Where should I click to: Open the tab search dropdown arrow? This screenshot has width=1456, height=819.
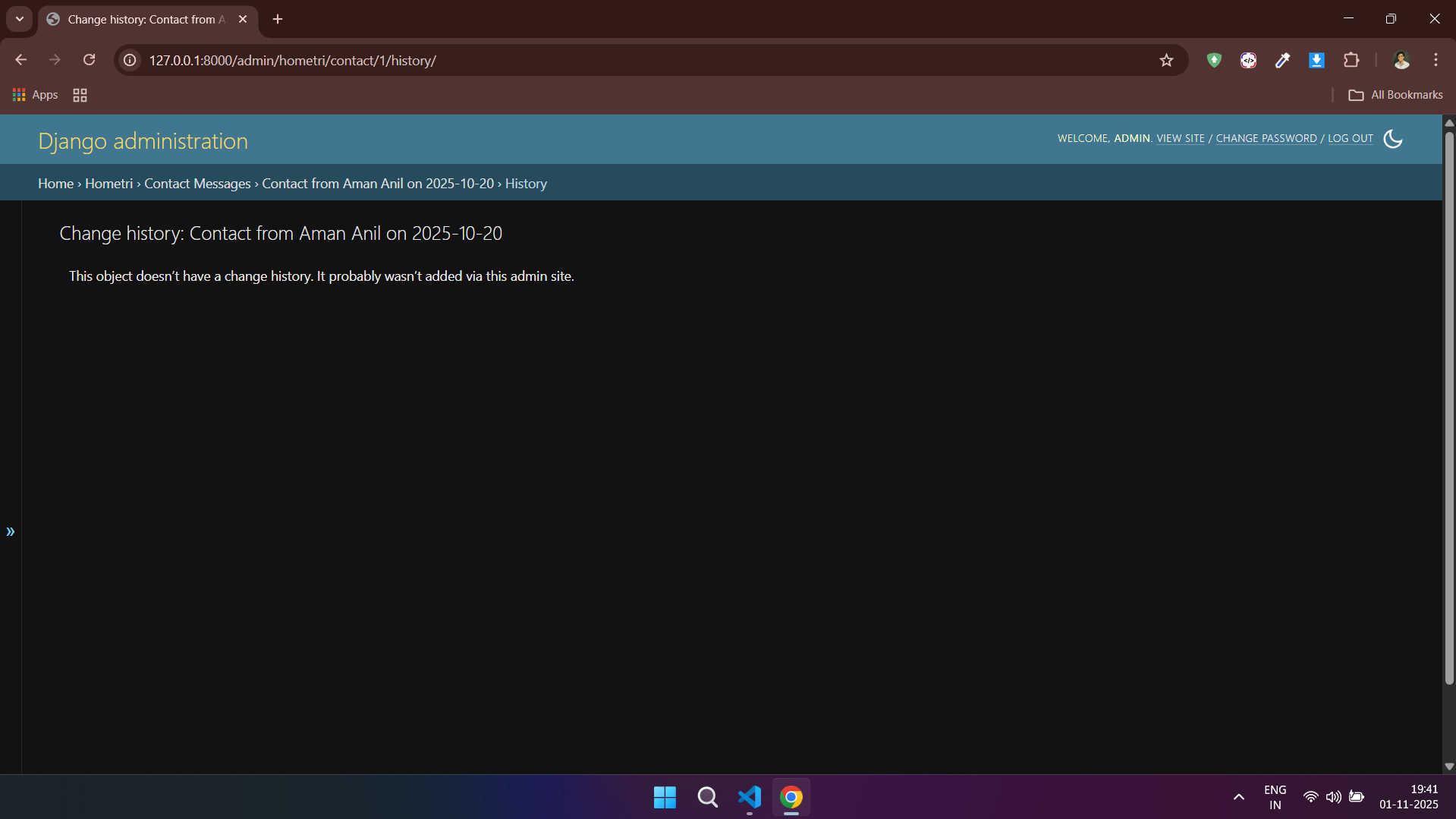20,19
